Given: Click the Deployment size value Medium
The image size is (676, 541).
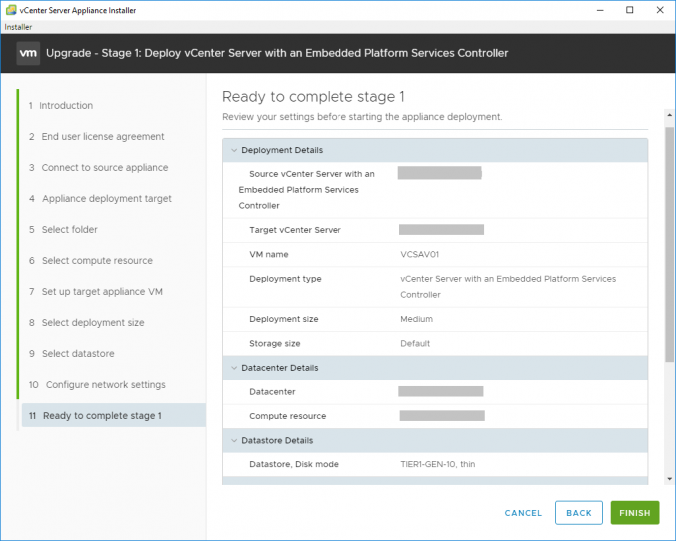Looking at the screenshot, I should pos(416,319).
